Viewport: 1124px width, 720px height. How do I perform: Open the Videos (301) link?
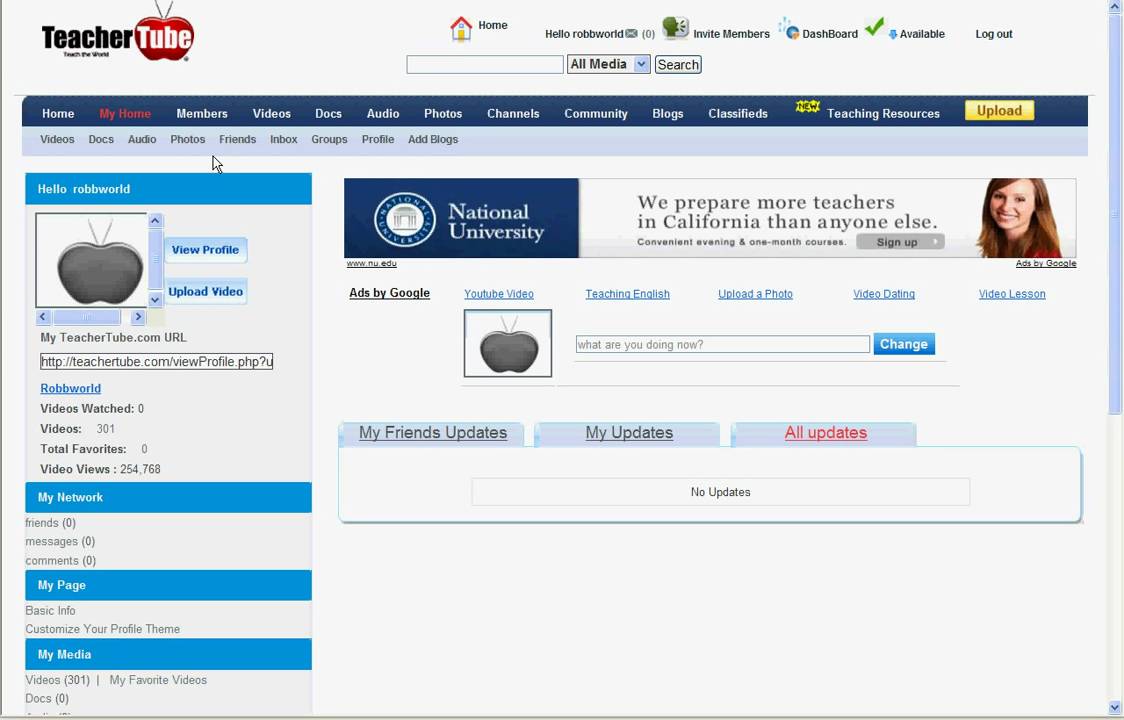tap(57, 680)
